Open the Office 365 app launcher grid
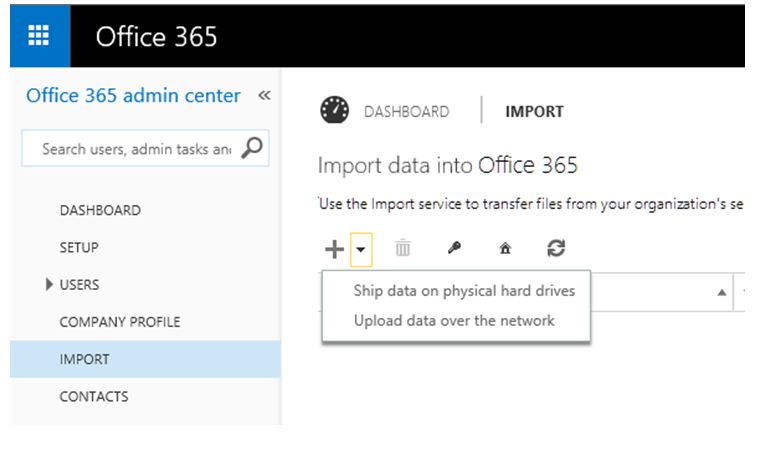Screen dimensions: 773x450 click(x=39, y=35)
